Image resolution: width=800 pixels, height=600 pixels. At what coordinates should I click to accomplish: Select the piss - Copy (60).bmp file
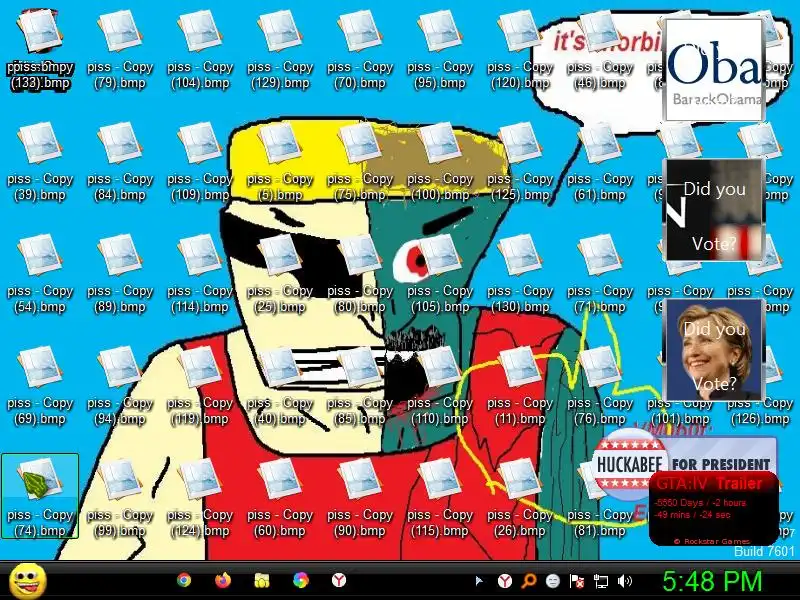pos(280,498)
